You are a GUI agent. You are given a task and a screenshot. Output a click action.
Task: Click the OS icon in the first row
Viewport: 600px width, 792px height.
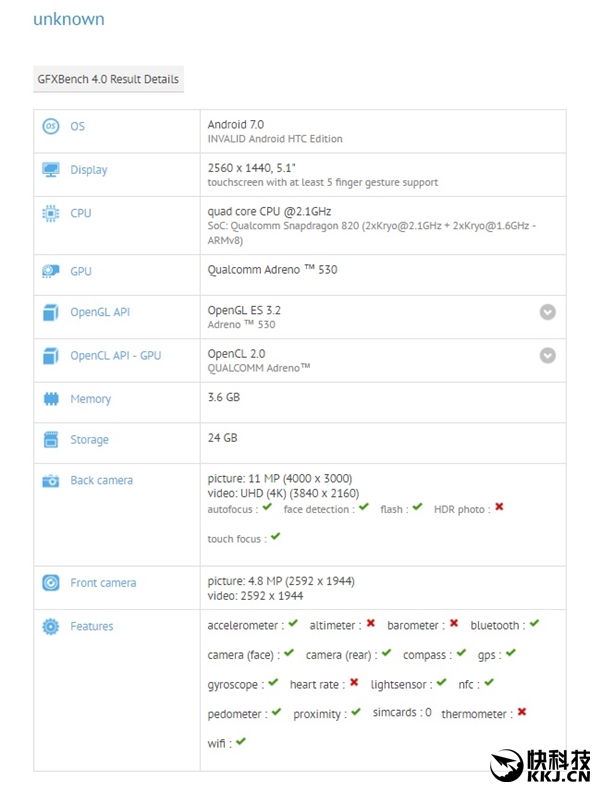pos(50,126)
